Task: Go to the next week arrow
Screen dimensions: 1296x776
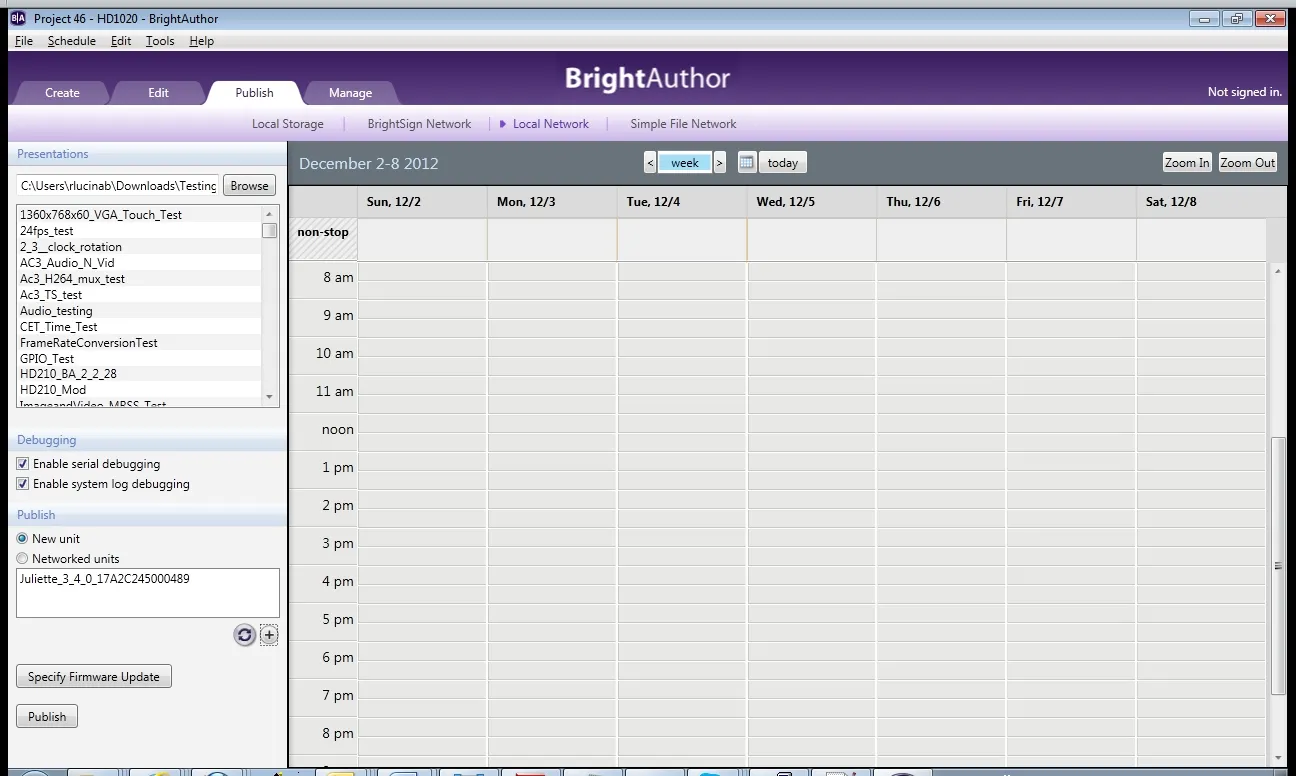Action: [719, 163]
